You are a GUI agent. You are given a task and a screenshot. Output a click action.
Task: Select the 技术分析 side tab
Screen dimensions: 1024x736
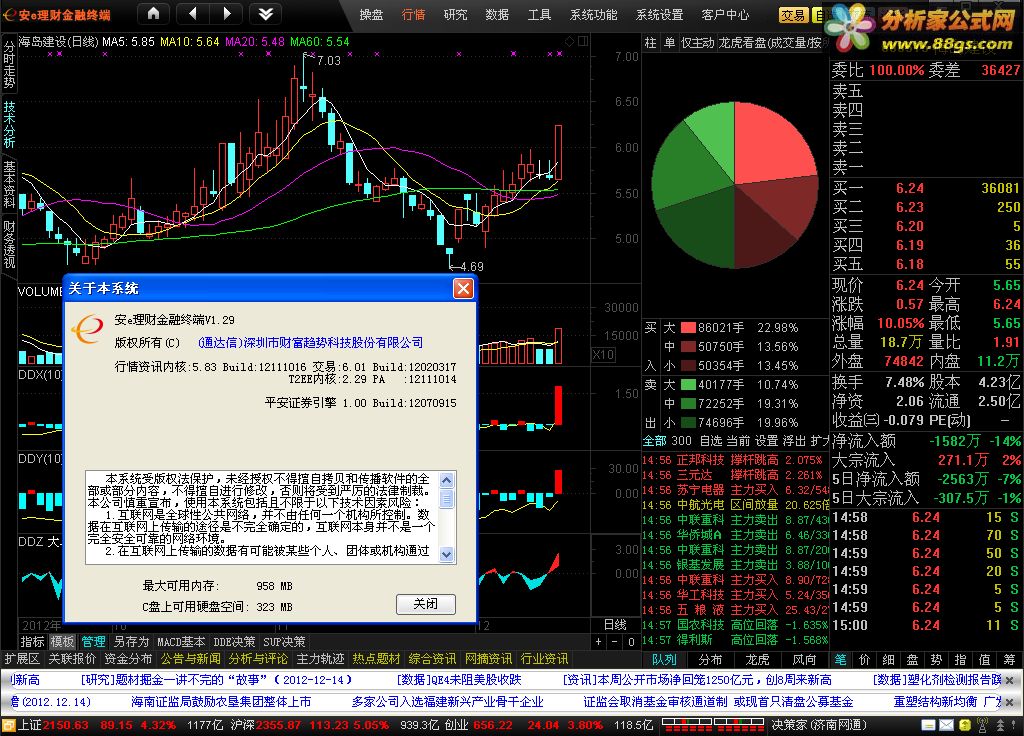tap(9, 124)
